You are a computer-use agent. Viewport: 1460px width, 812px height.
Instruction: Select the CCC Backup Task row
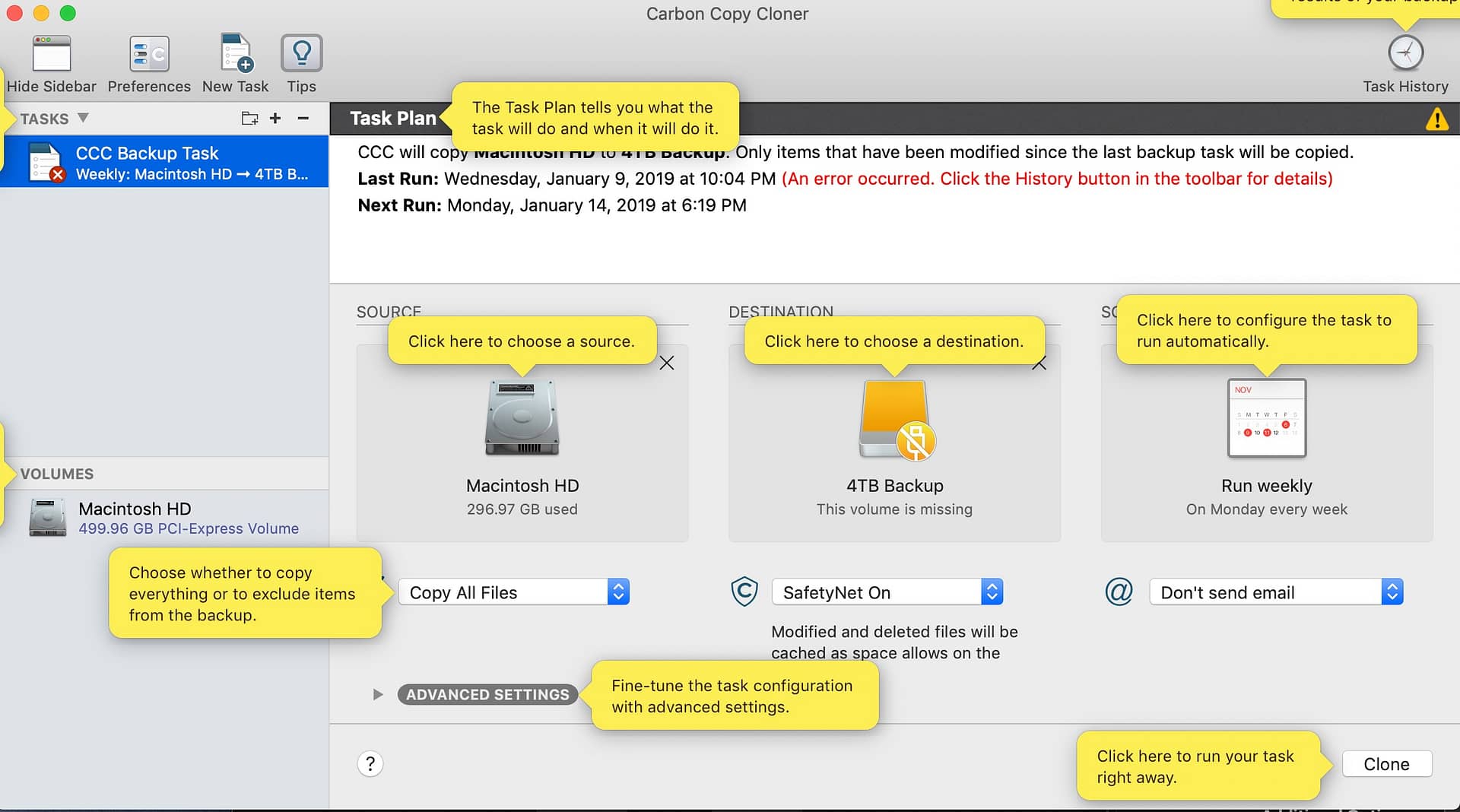pos(164,162)
